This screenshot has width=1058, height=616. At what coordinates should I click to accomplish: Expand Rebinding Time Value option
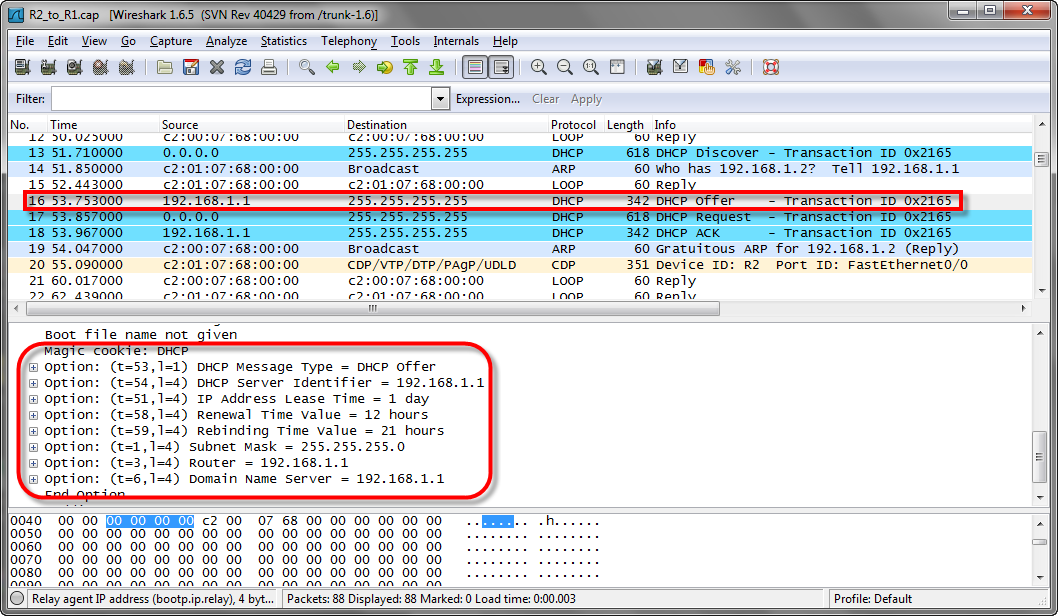33,431
